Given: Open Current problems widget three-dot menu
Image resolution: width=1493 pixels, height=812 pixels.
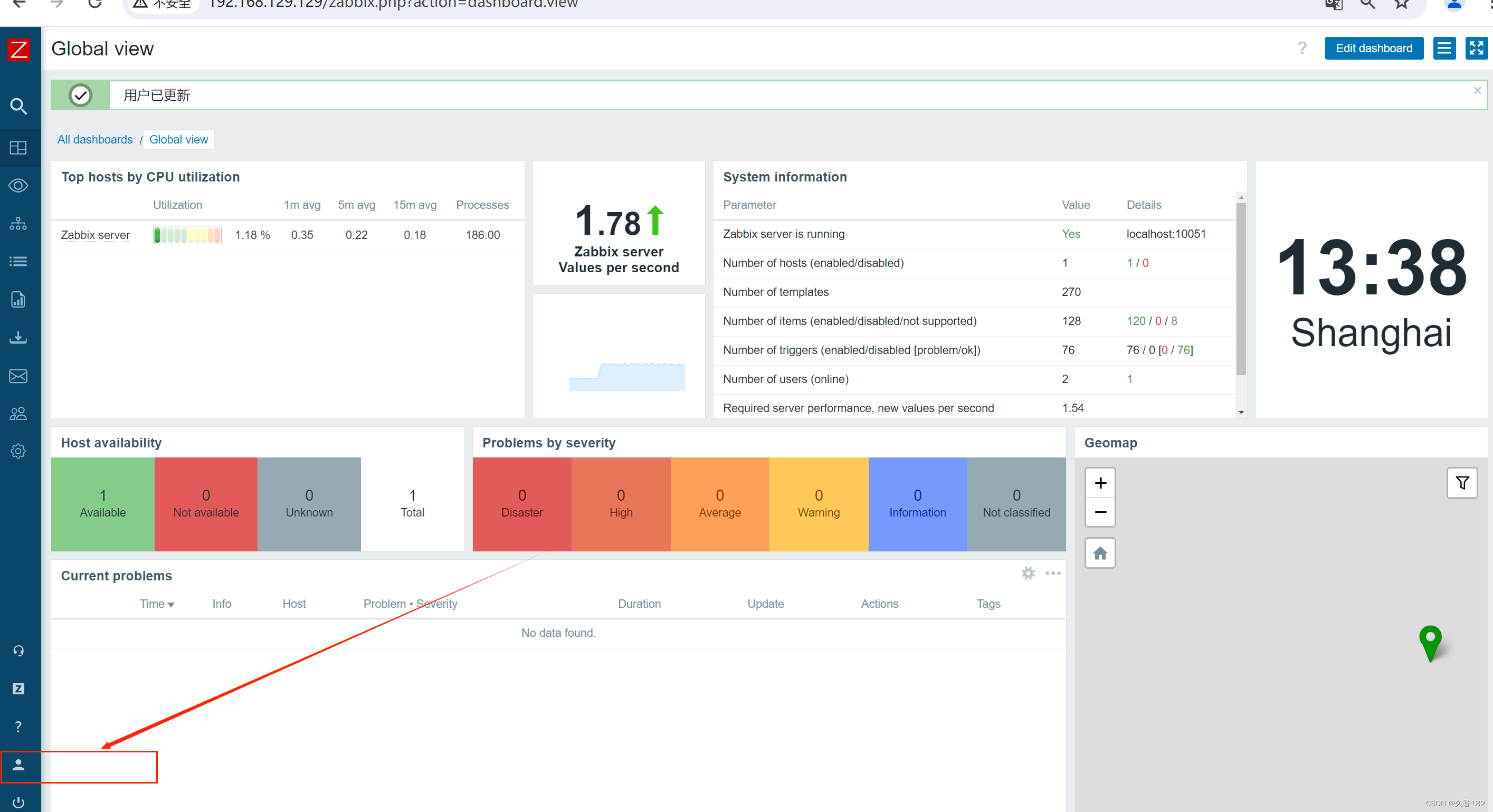Looking at the screenshot, I should coord(1052,573).
